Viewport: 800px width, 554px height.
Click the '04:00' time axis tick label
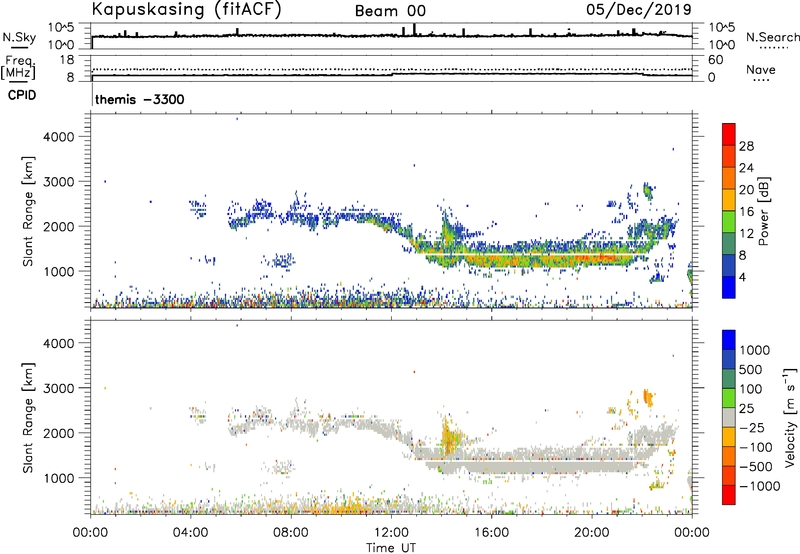click(191, 533)
